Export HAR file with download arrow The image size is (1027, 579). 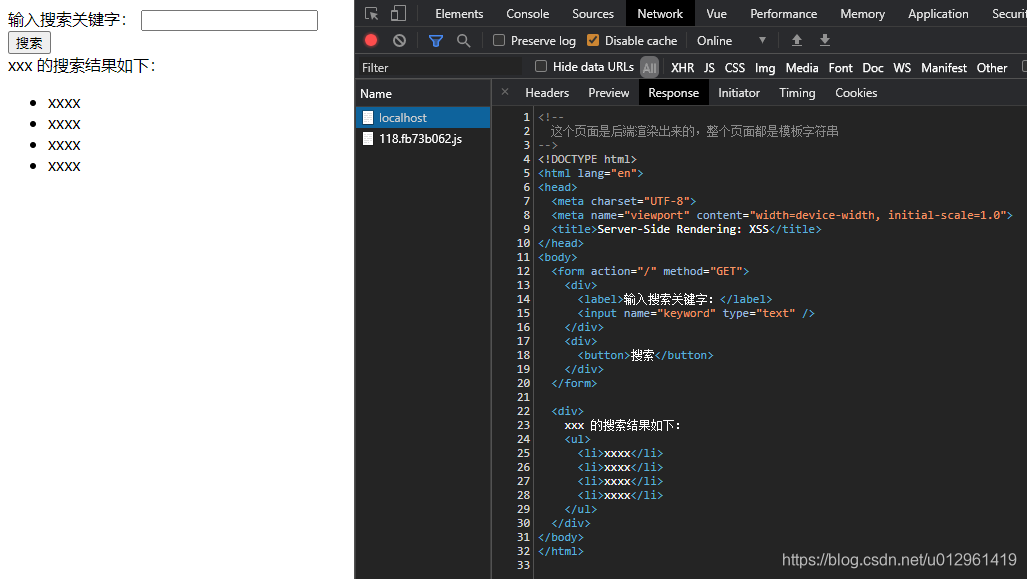pyautogui.click(x=825, y=41)
